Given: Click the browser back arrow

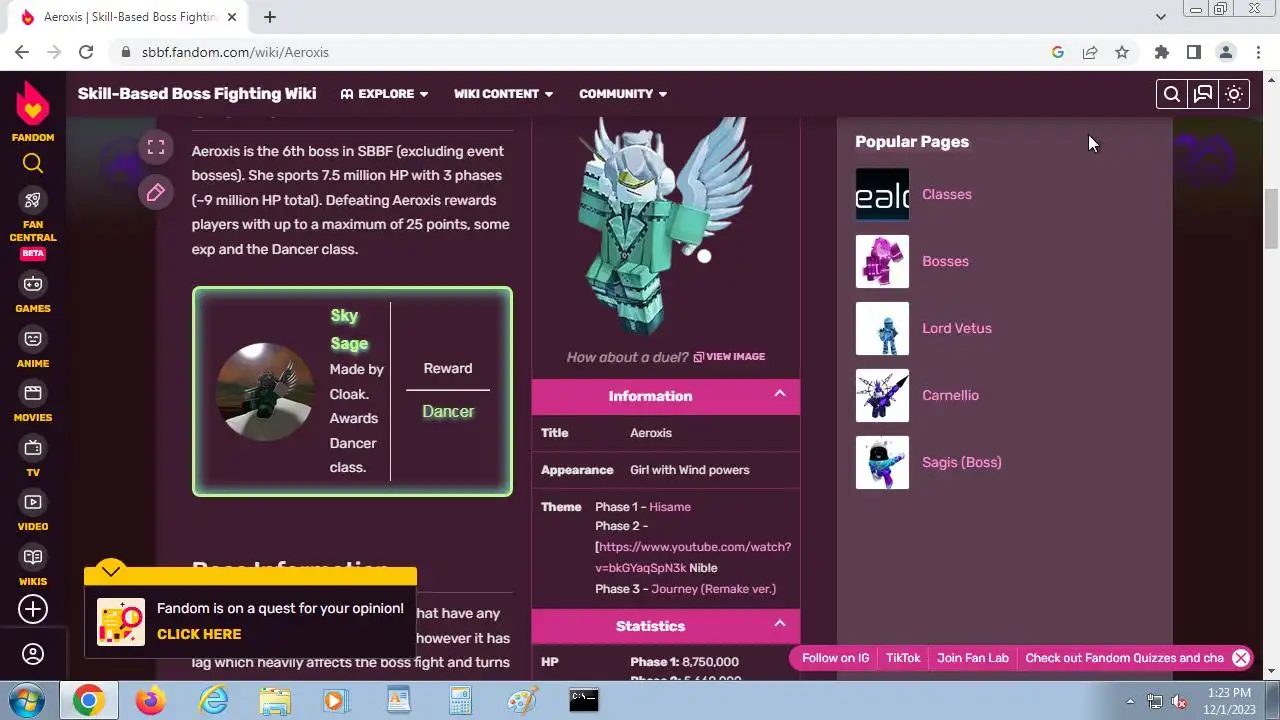Looking at the screenshot, I should pyautogui.click(x=22, y=52).
